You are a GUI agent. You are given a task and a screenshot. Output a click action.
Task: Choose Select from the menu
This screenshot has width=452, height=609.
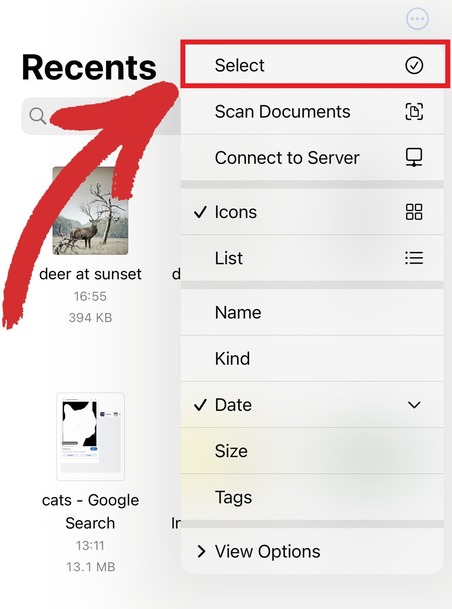[x=313, y=65]
